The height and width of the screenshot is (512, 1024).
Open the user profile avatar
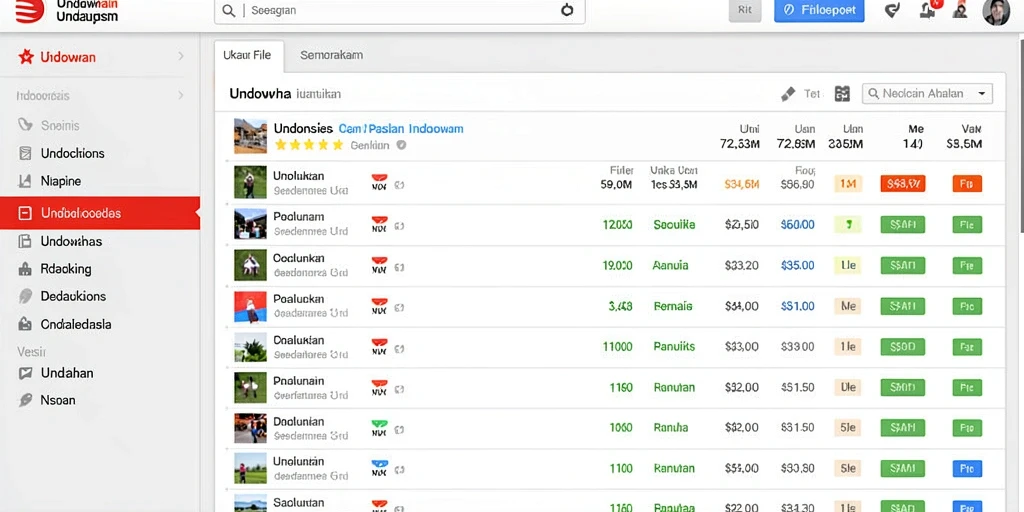(x=996, y=12)
